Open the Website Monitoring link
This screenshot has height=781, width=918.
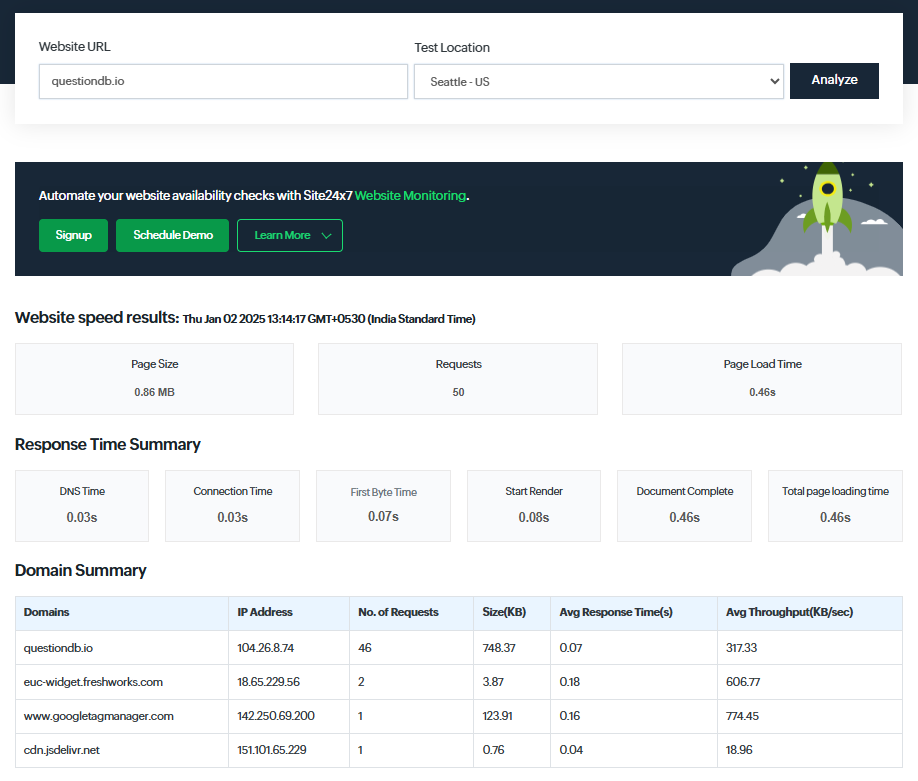[x=410, y=196]
